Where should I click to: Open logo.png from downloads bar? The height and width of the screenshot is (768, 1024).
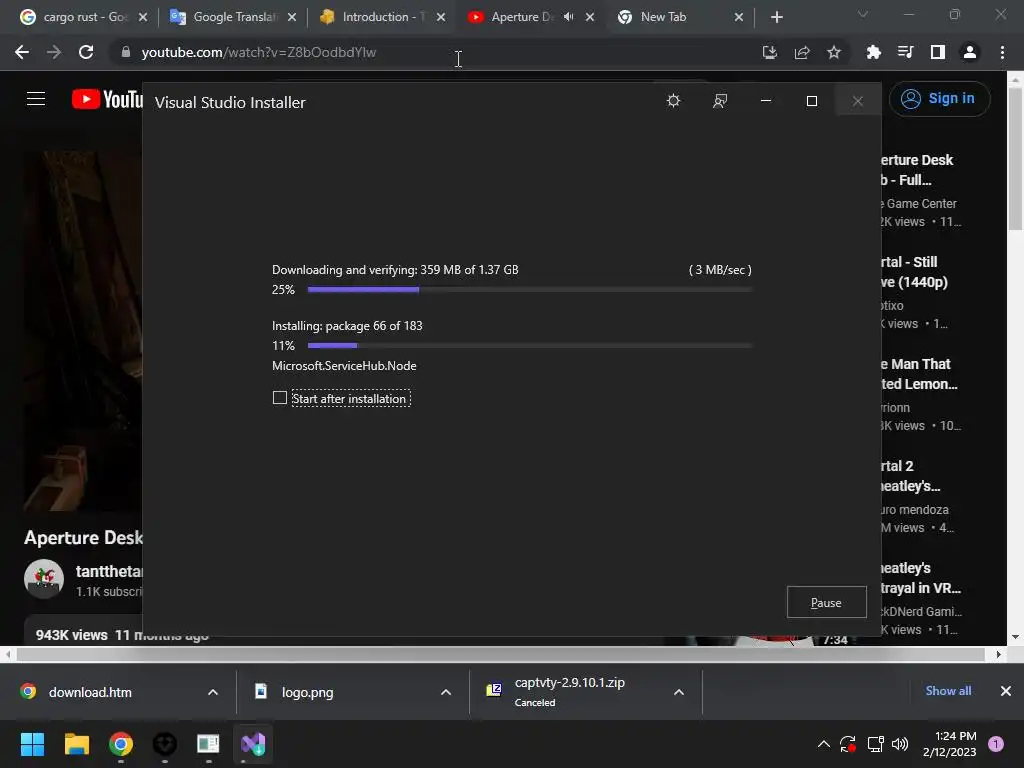[x=308, y=692]
